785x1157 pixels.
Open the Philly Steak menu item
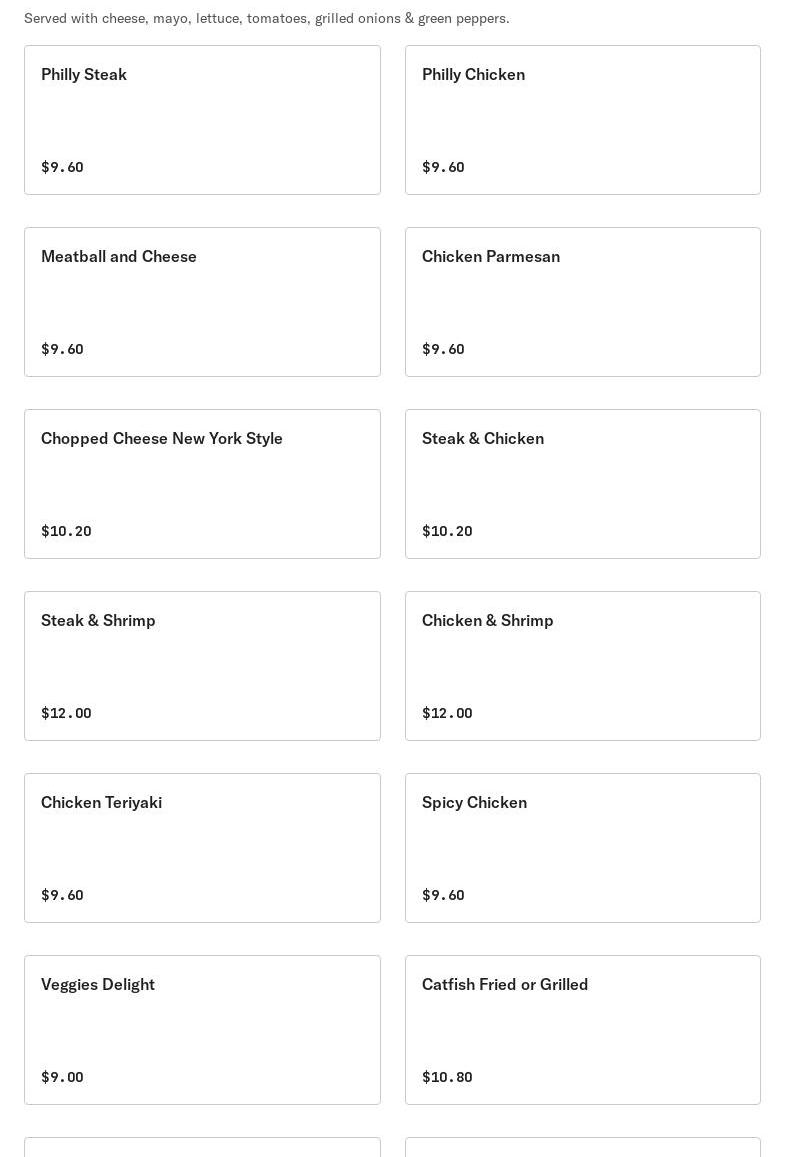(x=202, y=120)
